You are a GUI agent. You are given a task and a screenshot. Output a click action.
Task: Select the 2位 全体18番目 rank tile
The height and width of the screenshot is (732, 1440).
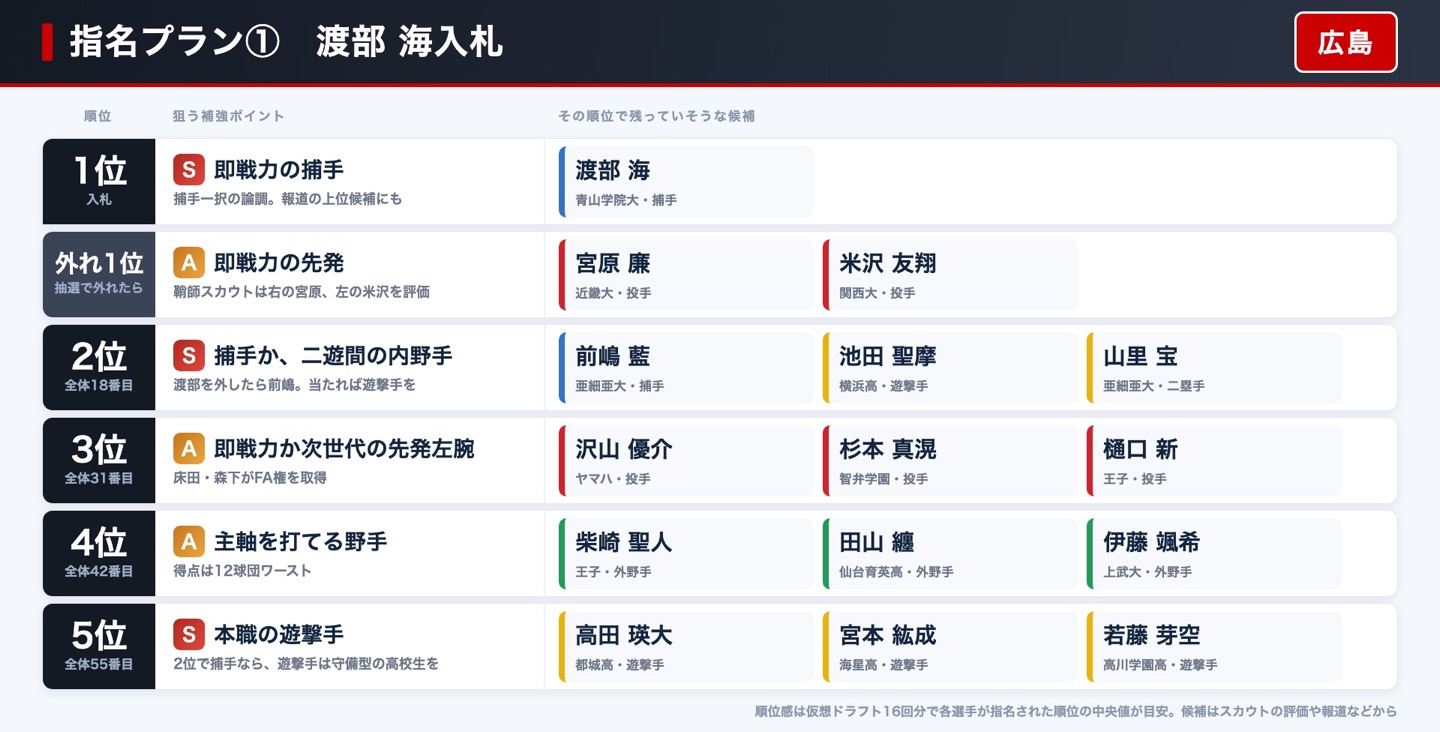[x=99, y=368]
